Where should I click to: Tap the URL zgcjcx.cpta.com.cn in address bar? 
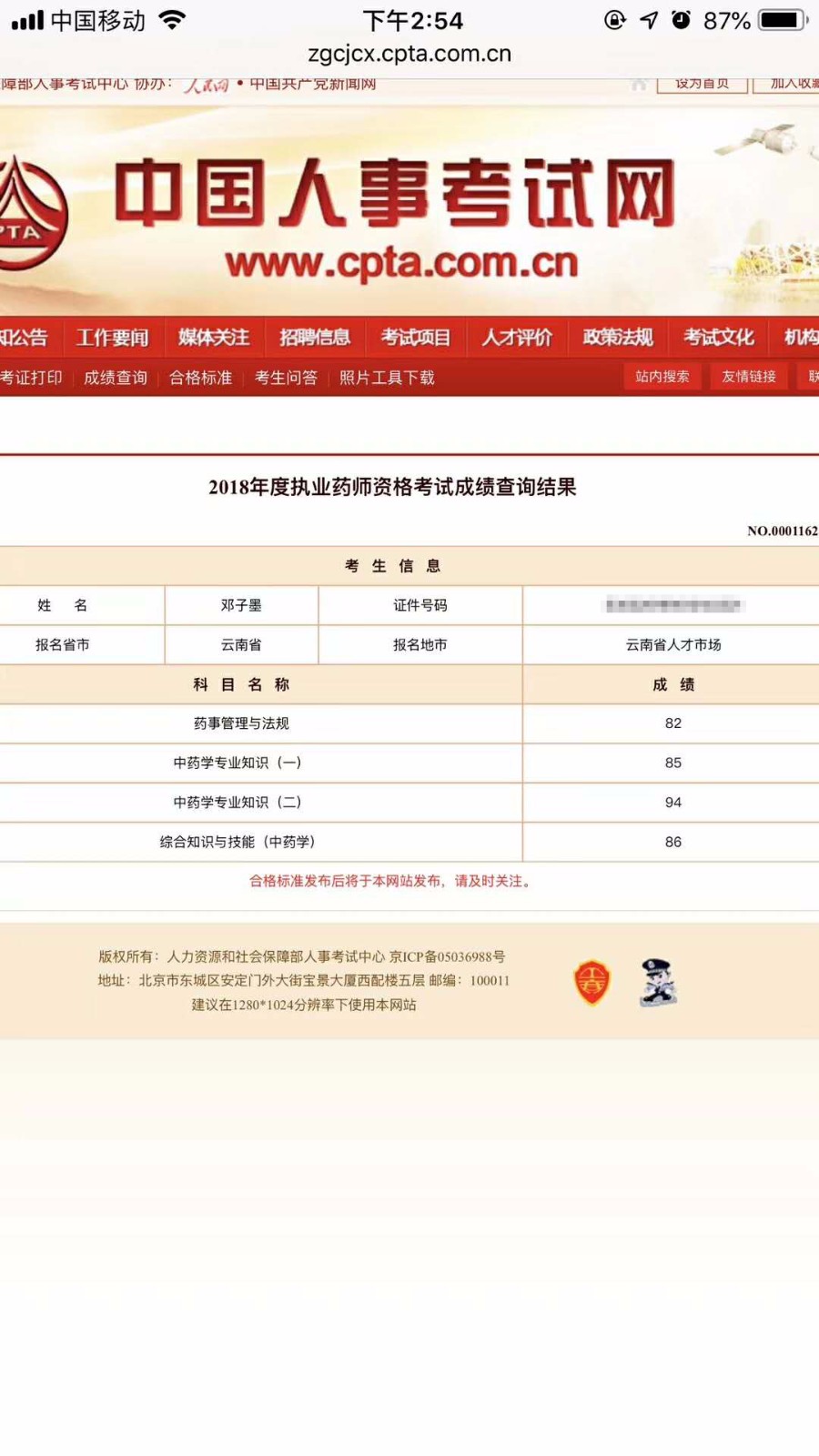[x=409, y=54]
